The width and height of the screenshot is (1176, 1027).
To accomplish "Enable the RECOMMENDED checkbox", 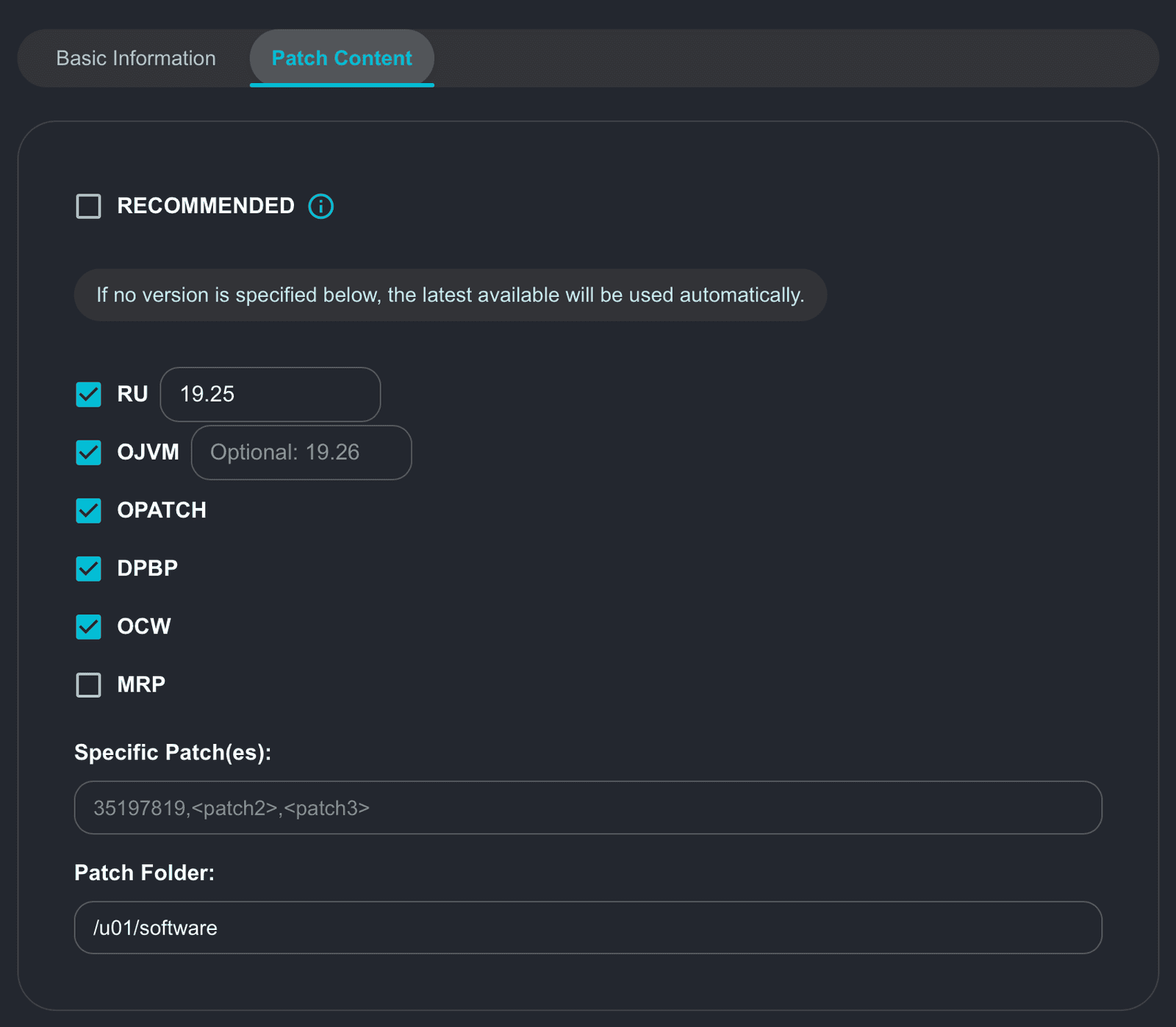I will click(x=89, y=207).
